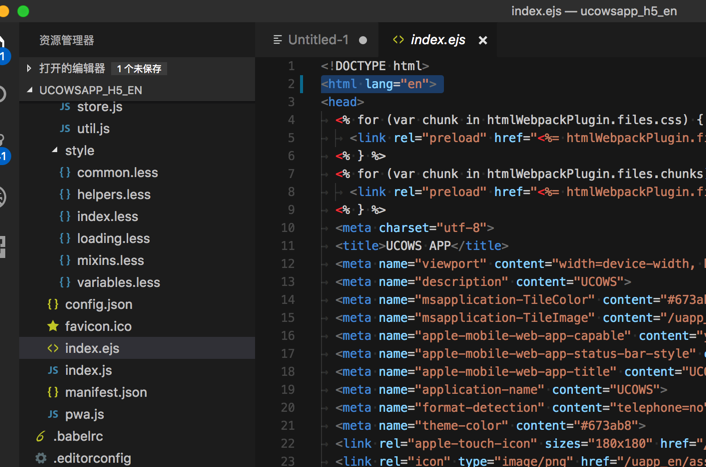Click the gear icon beside .editorconfig
Image resolution: width=706 pixels, height=467 pixels.
41,458
